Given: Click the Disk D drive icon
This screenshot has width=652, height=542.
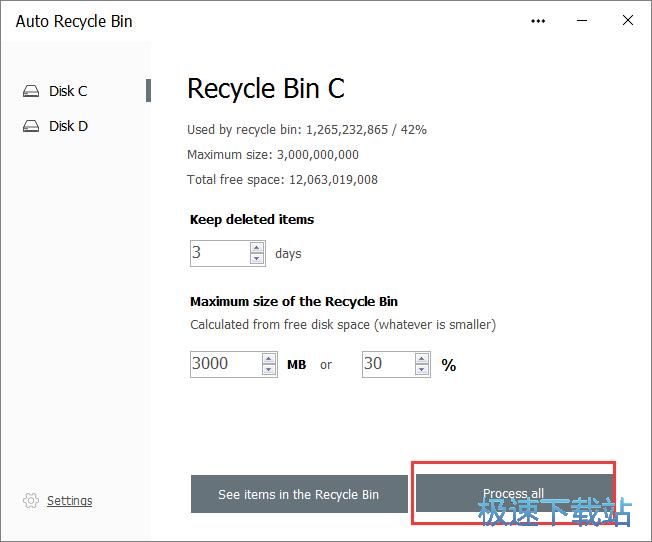Looking at the screenshot, I should pyautogui.click(x=31, y=126).
